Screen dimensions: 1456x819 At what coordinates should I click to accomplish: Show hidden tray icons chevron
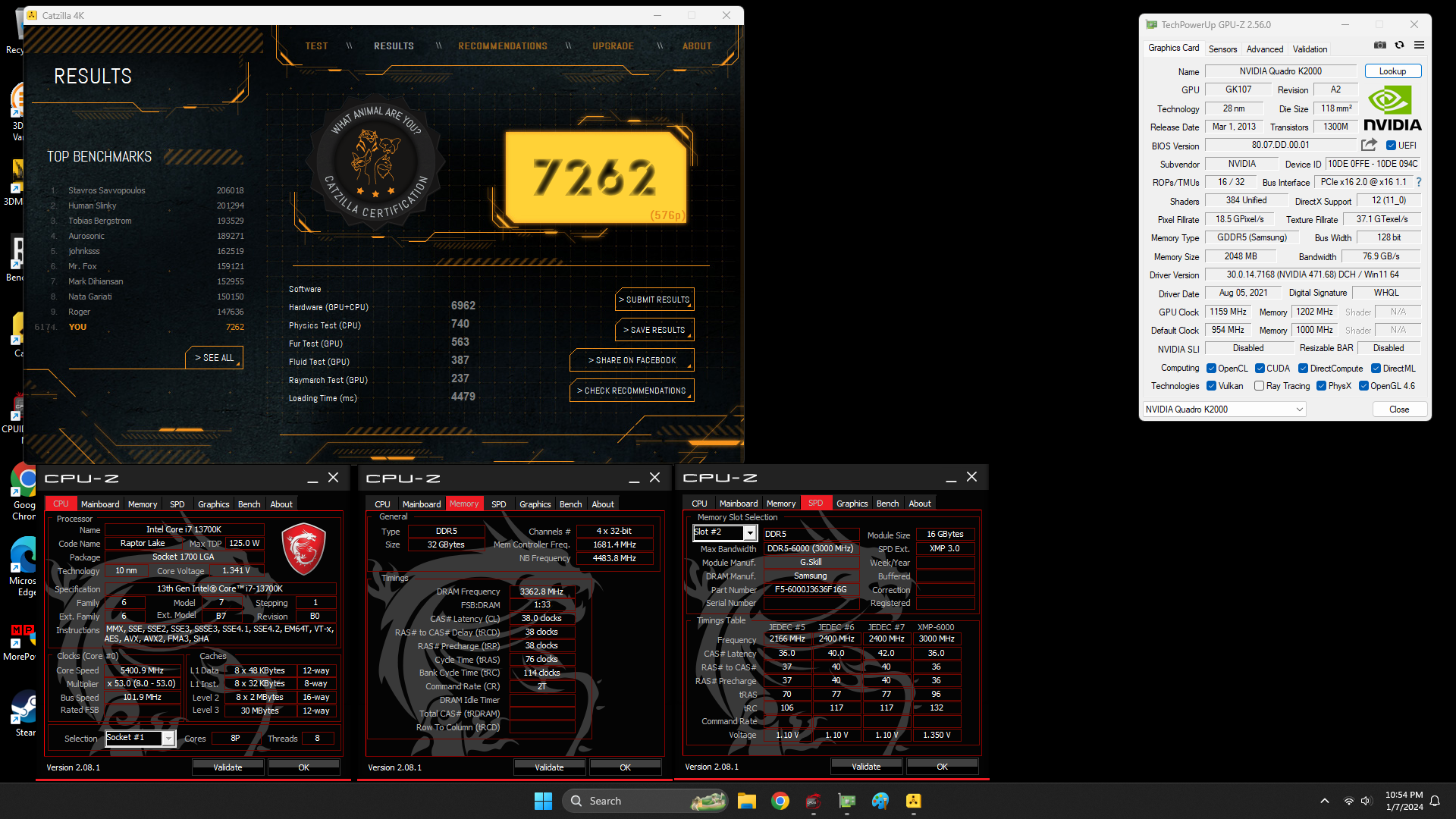coord(1325,801)
